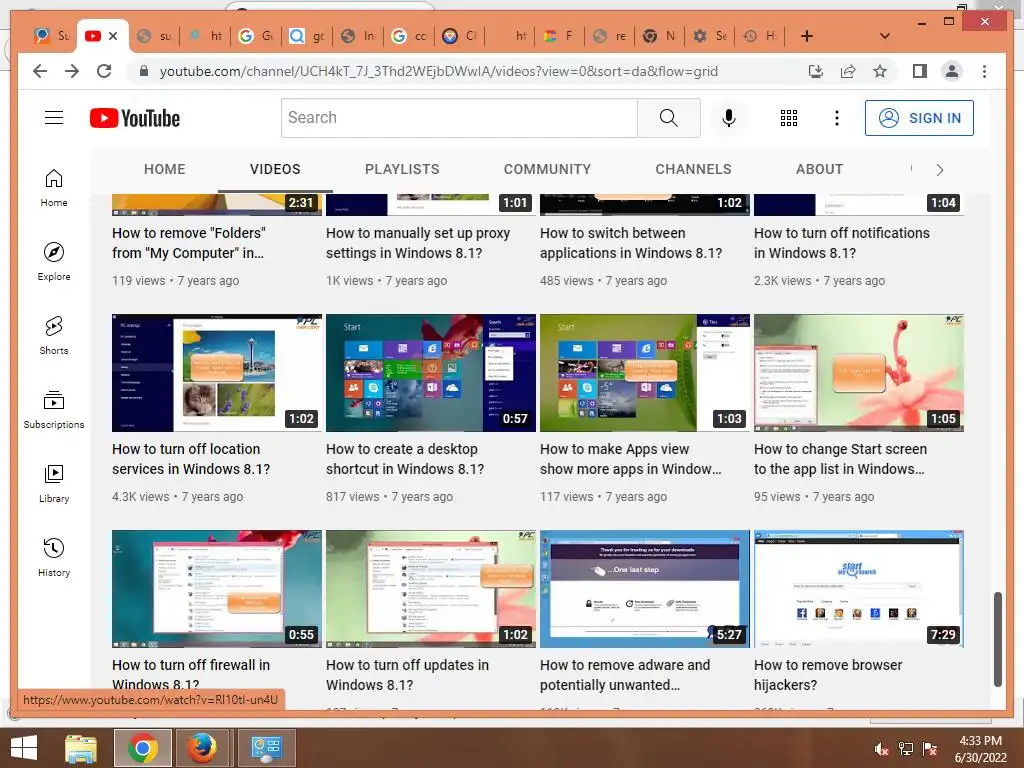
Task: Open the tab search dropdown arrow
Action: pyautogui.click(x=884, y=36)
